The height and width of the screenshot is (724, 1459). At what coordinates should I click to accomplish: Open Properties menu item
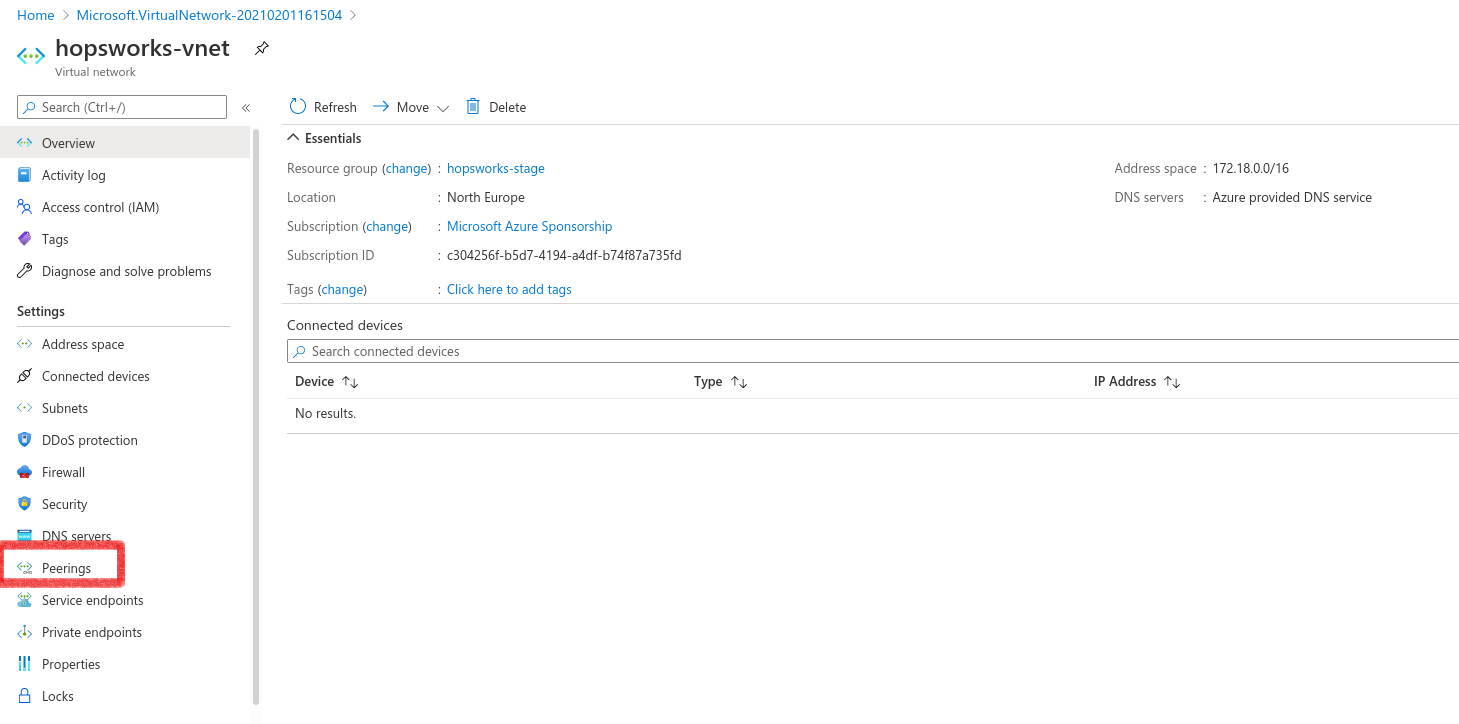[x=125, y=664]
